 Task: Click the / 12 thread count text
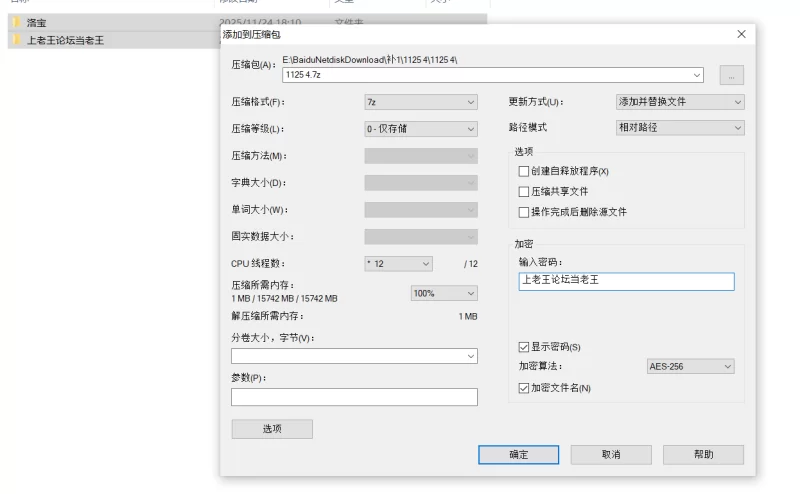(x=471, y=264)
